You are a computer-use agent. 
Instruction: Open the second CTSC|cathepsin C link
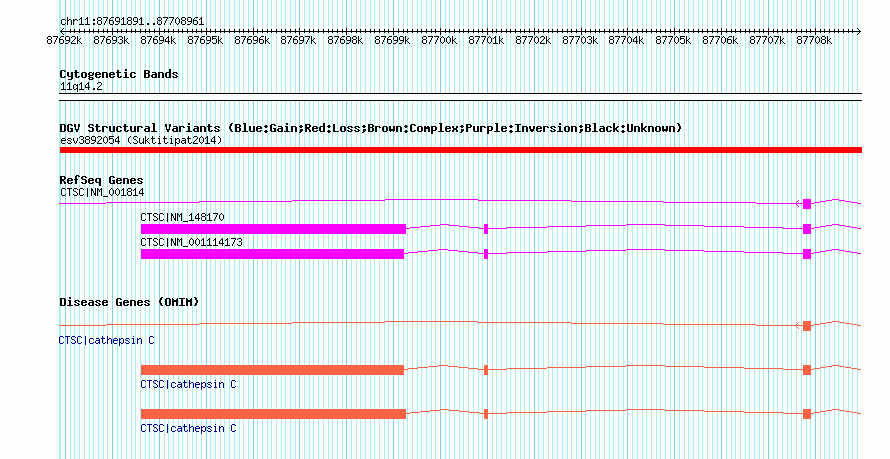188,384
